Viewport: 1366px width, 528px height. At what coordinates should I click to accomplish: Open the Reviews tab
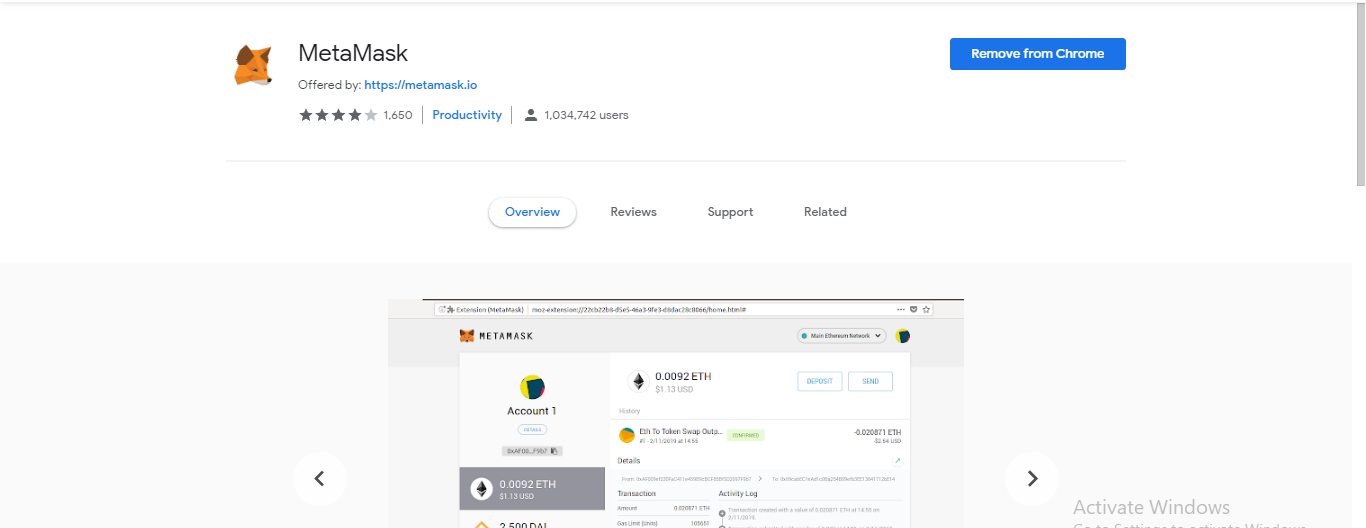(x=633, y=212)
